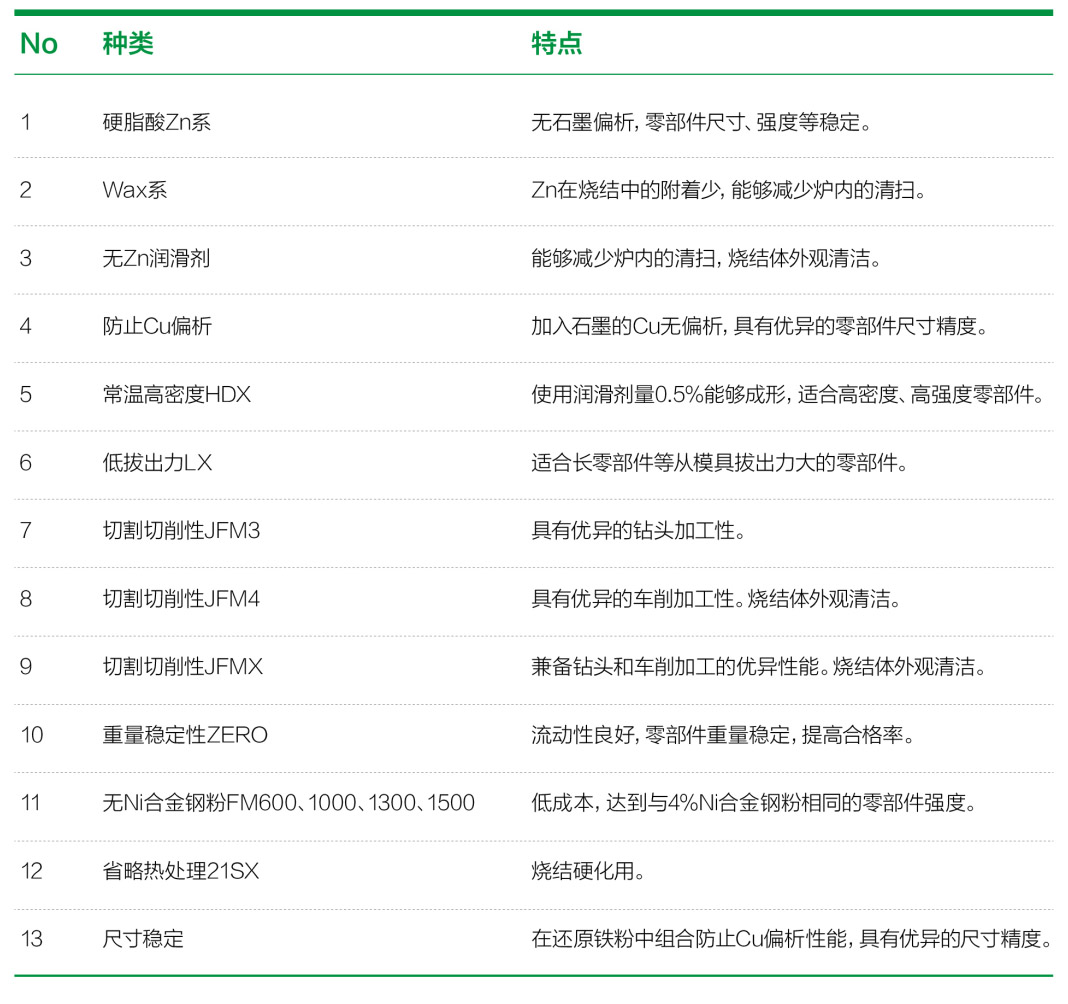Click feature text '流动性良好，零部件重量稳定，提高合格率。'
The height and width of the screenshot is (1004, 1068).
[x=723, y=734]
